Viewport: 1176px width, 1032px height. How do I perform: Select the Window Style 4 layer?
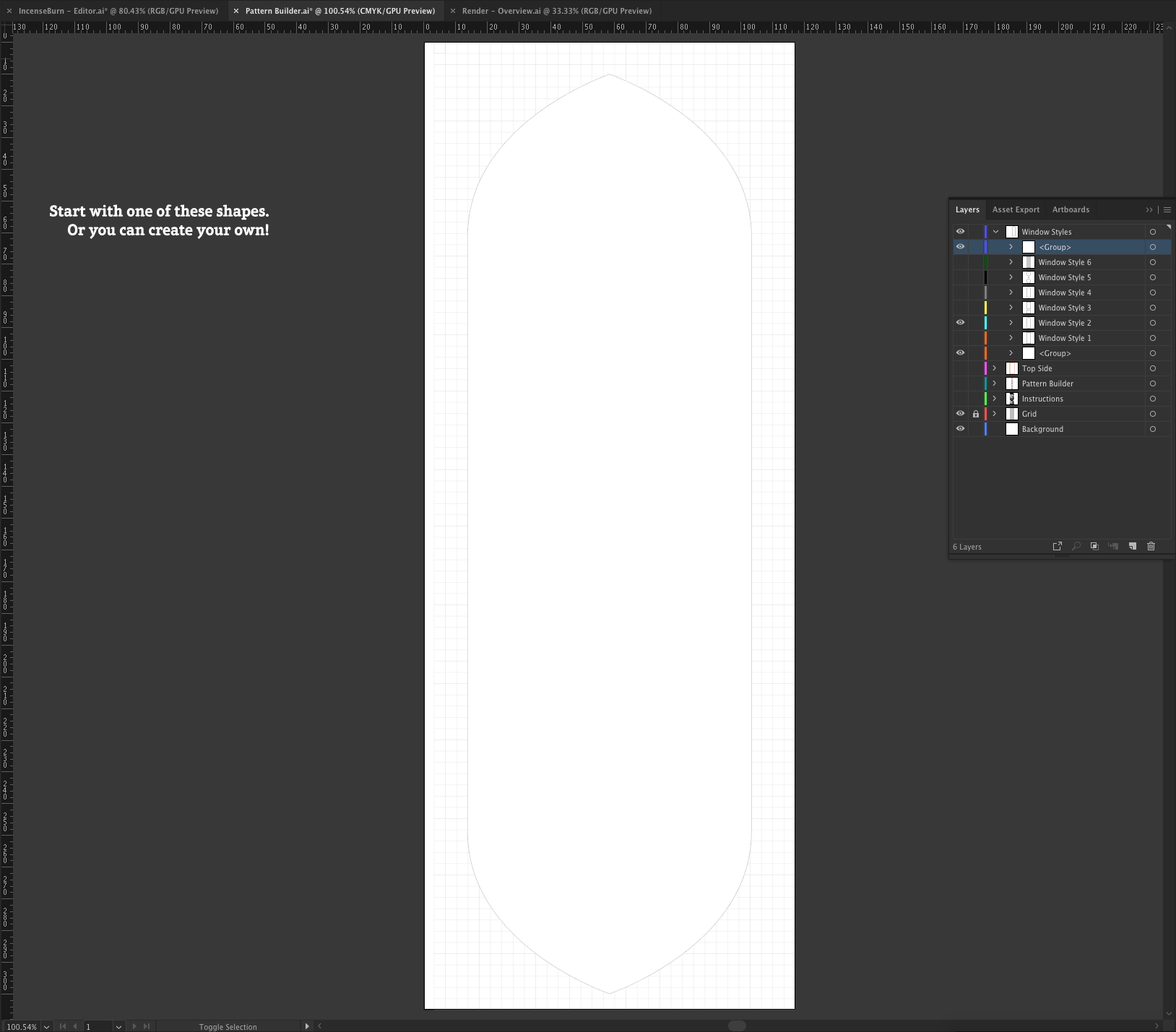(x=1064, y=292)
